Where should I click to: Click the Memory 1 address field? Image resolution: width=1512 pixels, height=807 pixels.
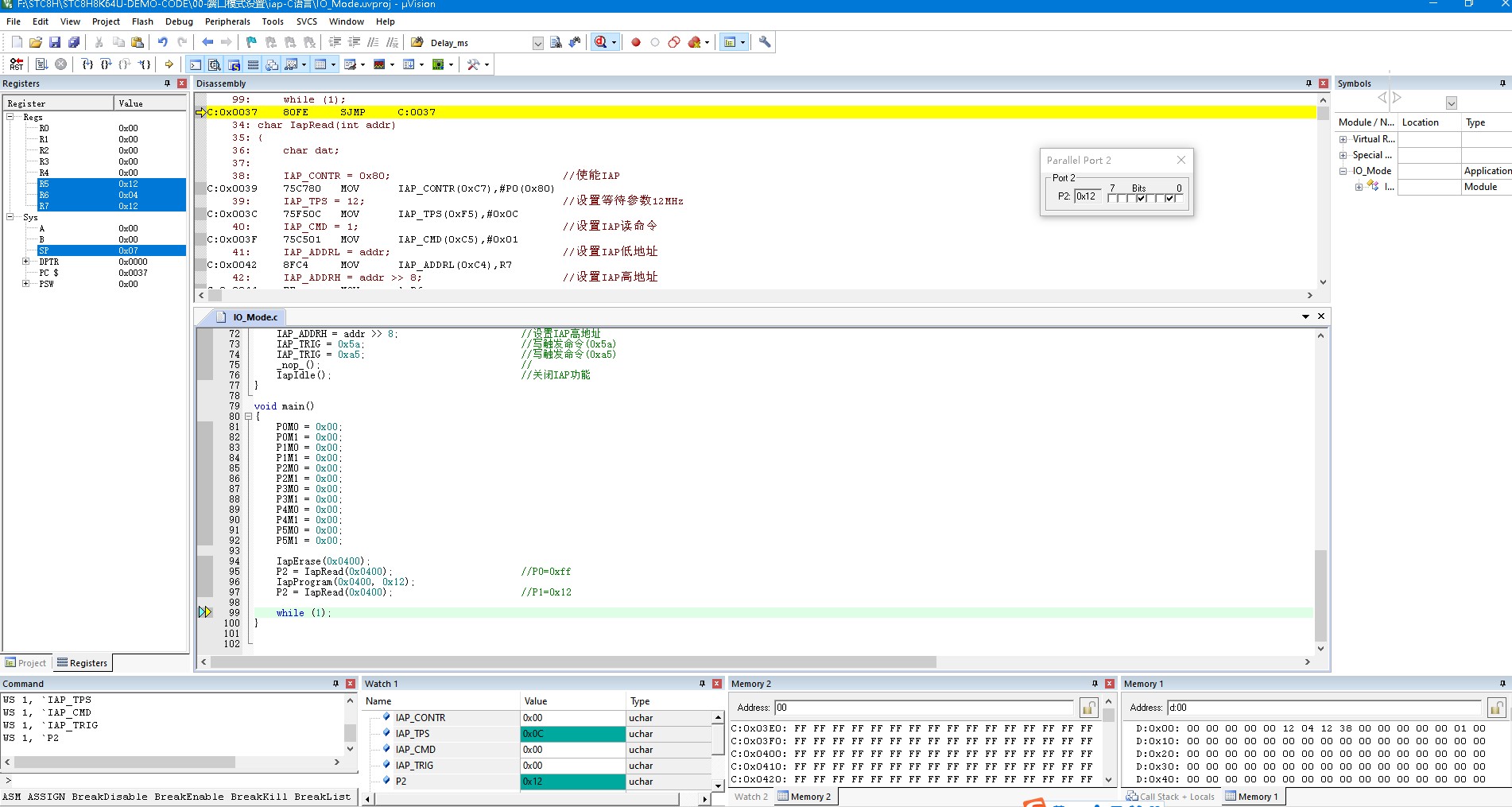1324,708
